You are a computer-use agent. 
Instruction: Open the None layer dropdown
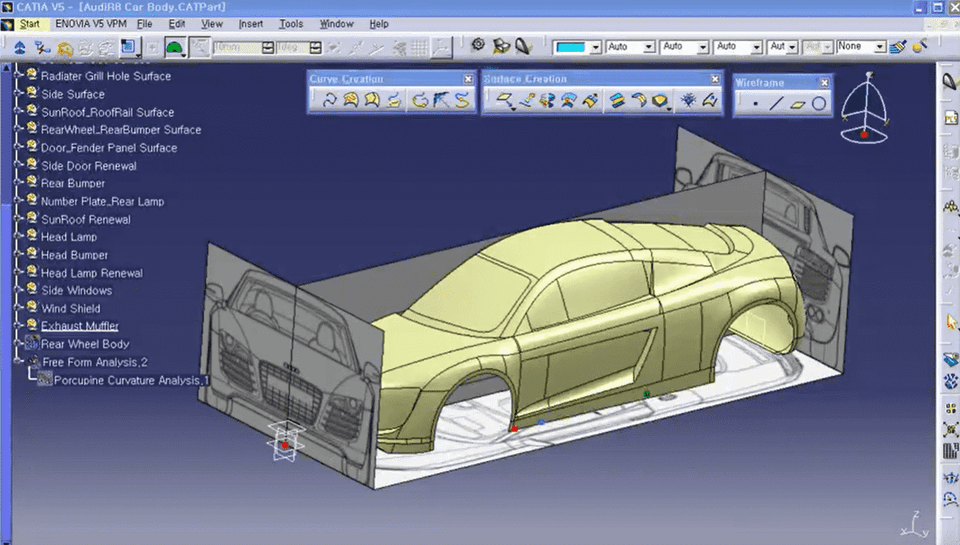click(x=880, y=47)
